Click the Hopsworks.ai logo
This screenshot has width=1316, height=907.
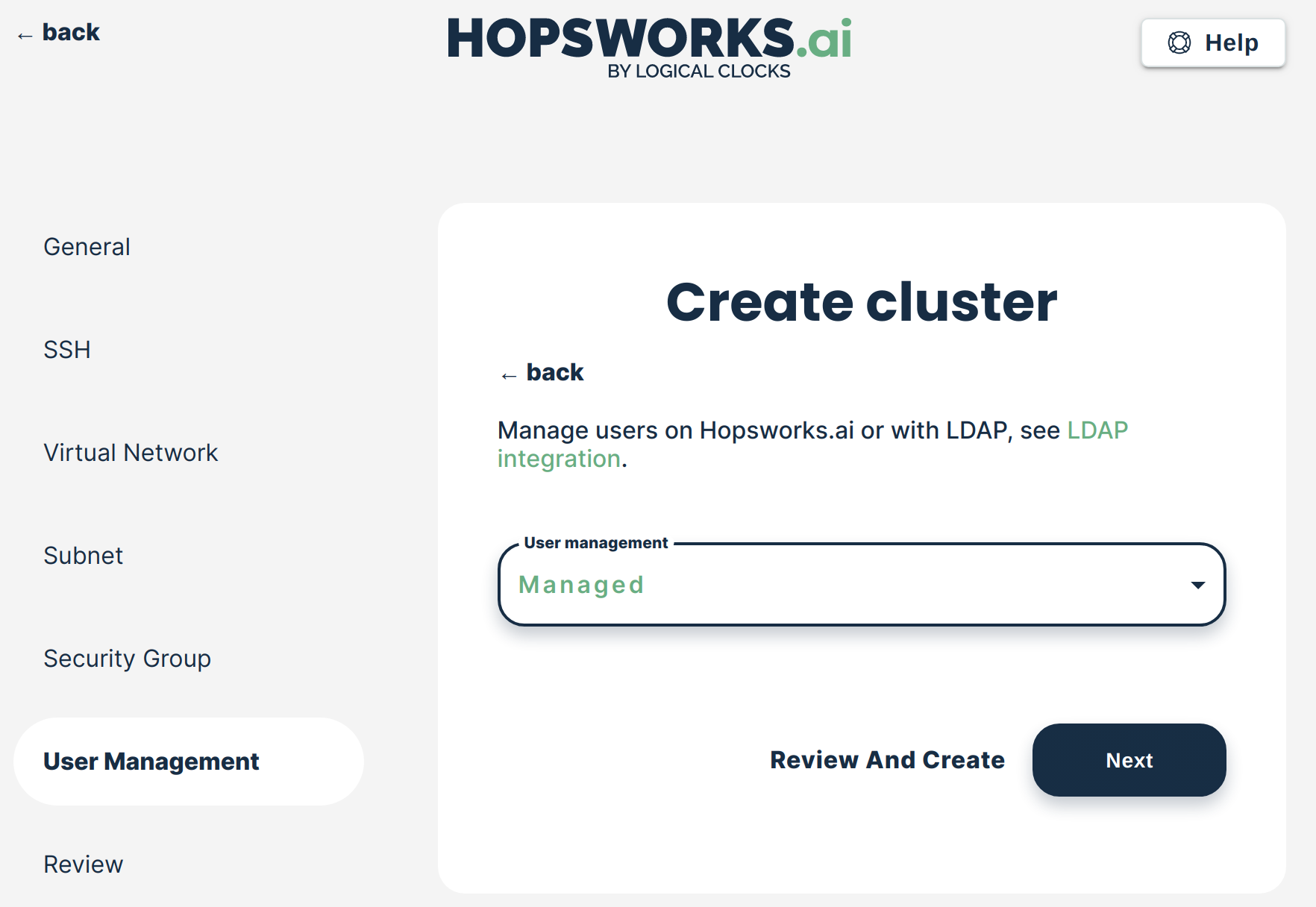(x=648, y=39)
